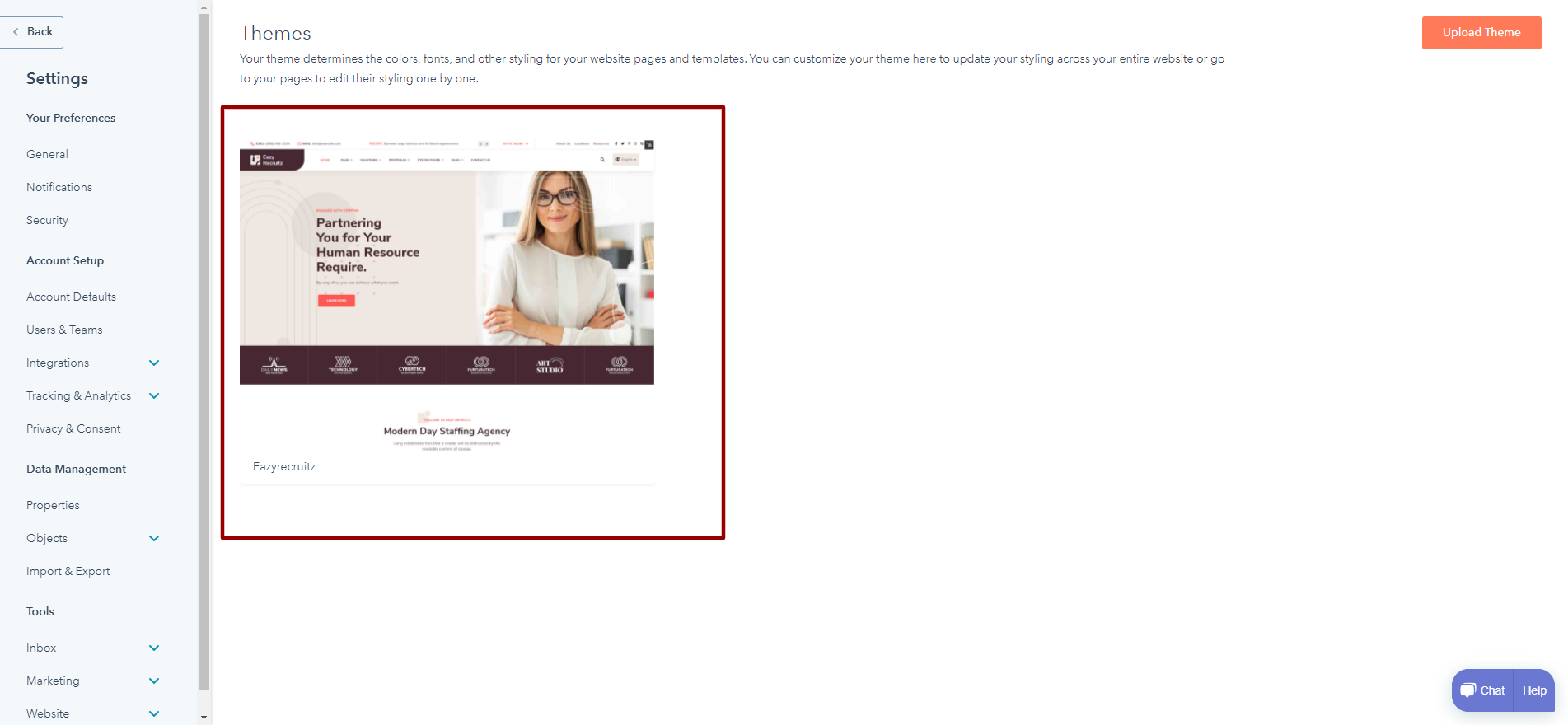Open General preferences

tap(47, 154)
